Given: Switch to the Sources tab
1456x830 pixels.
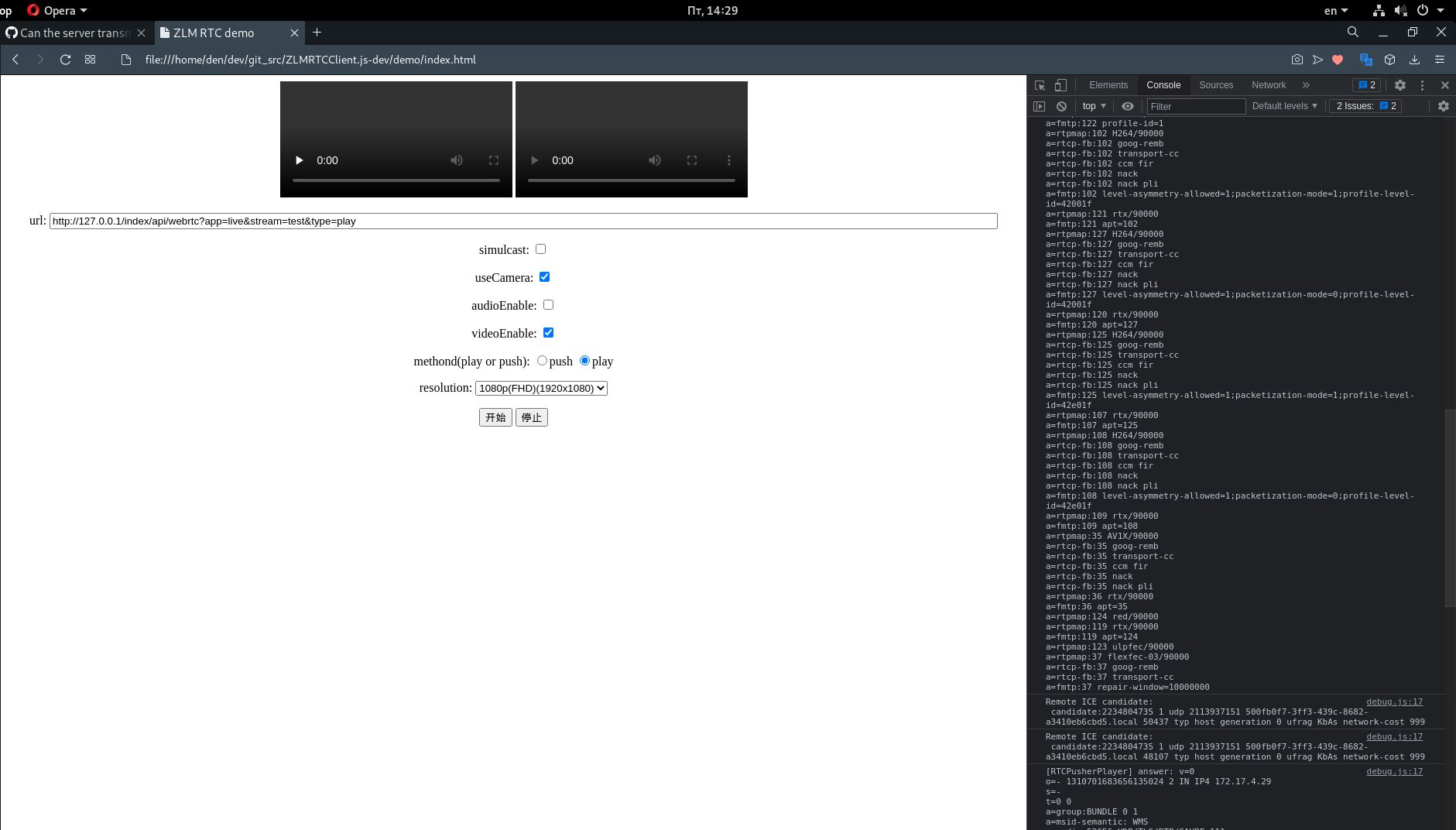Looking at the screenshot, I should pyautogui.click(x=1216, y=85).
